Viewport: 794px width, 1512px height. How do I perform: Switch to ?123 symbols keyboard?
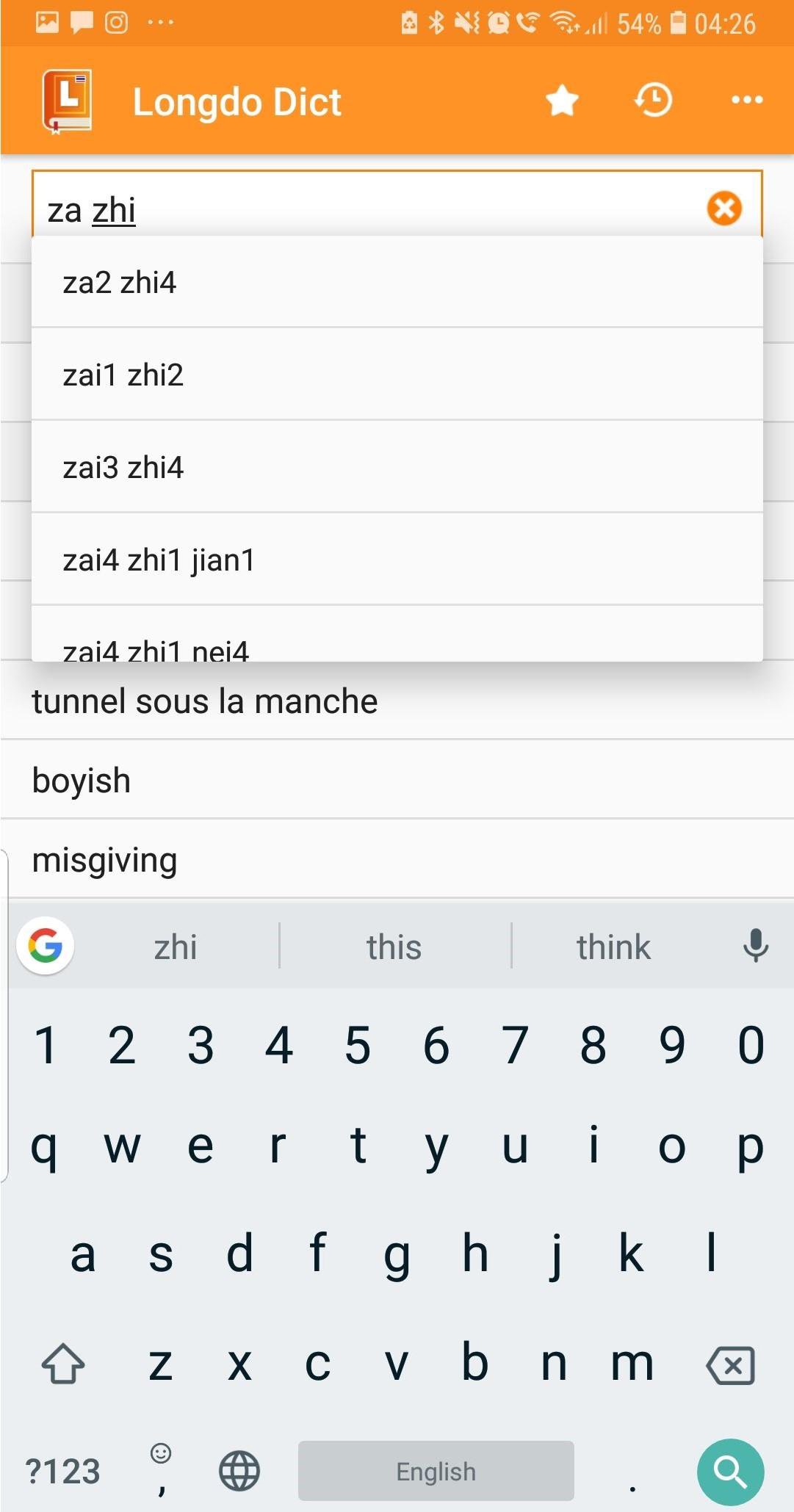[62, 1471]
